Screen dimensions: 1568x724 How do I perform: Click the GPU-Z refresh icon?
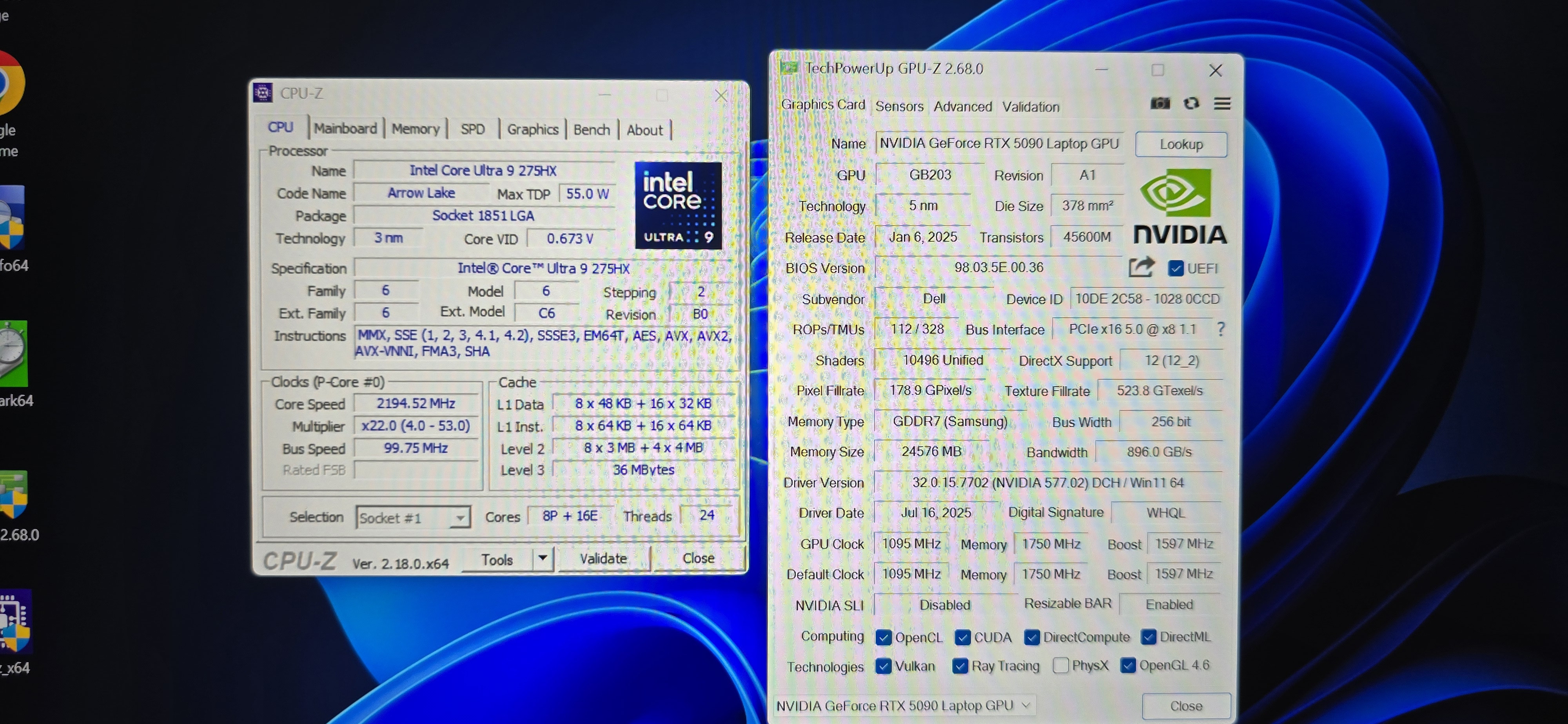1191,103
